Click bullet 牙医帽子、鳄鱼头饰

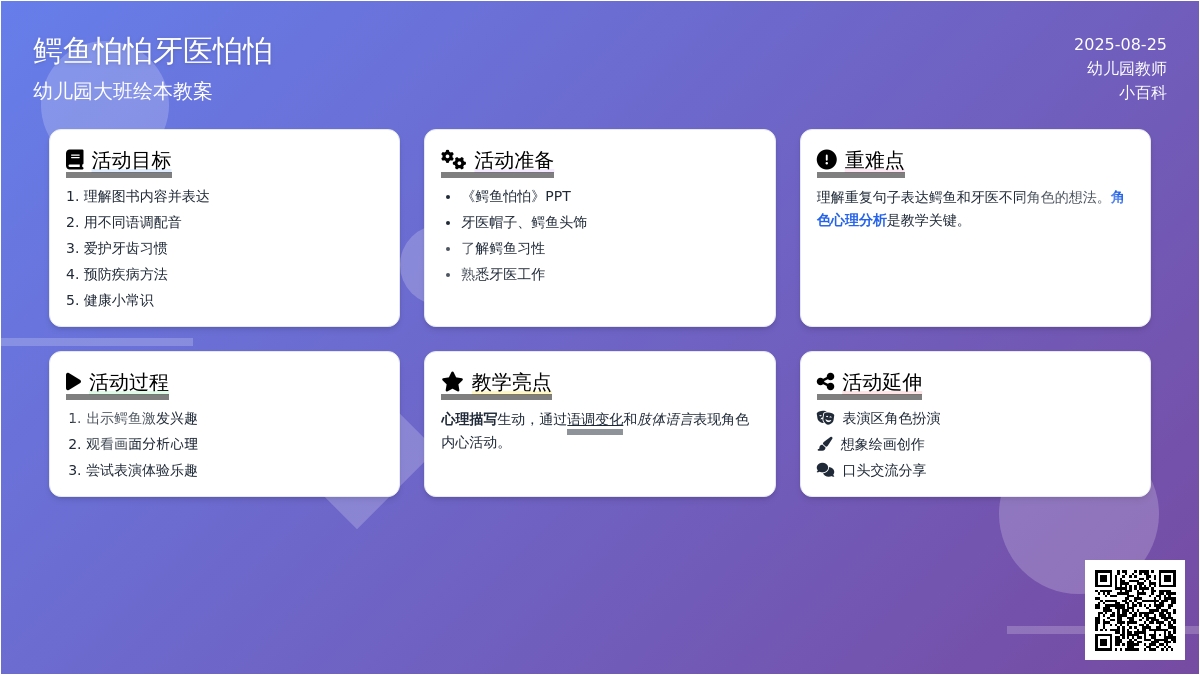(x=524, y=222)
